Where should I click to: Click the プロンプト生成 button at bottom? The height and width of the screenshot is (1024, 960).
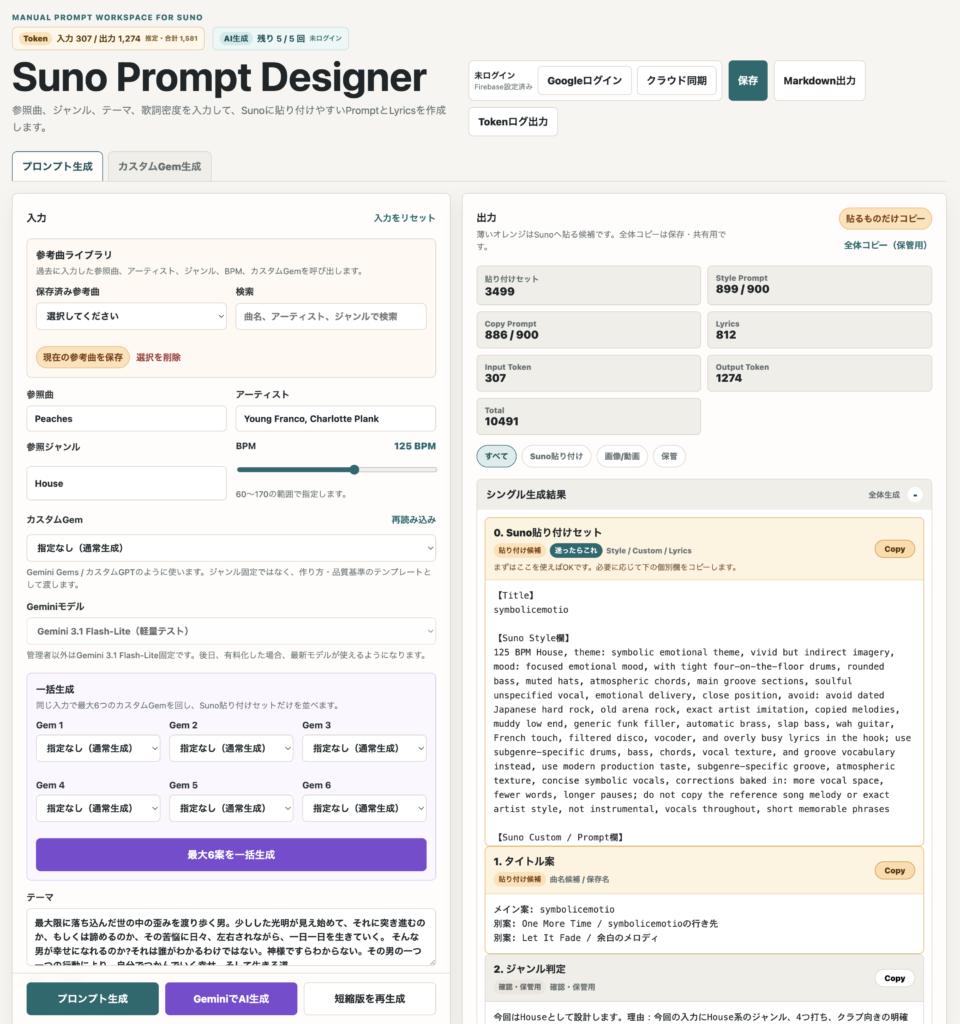click(93, 999)
